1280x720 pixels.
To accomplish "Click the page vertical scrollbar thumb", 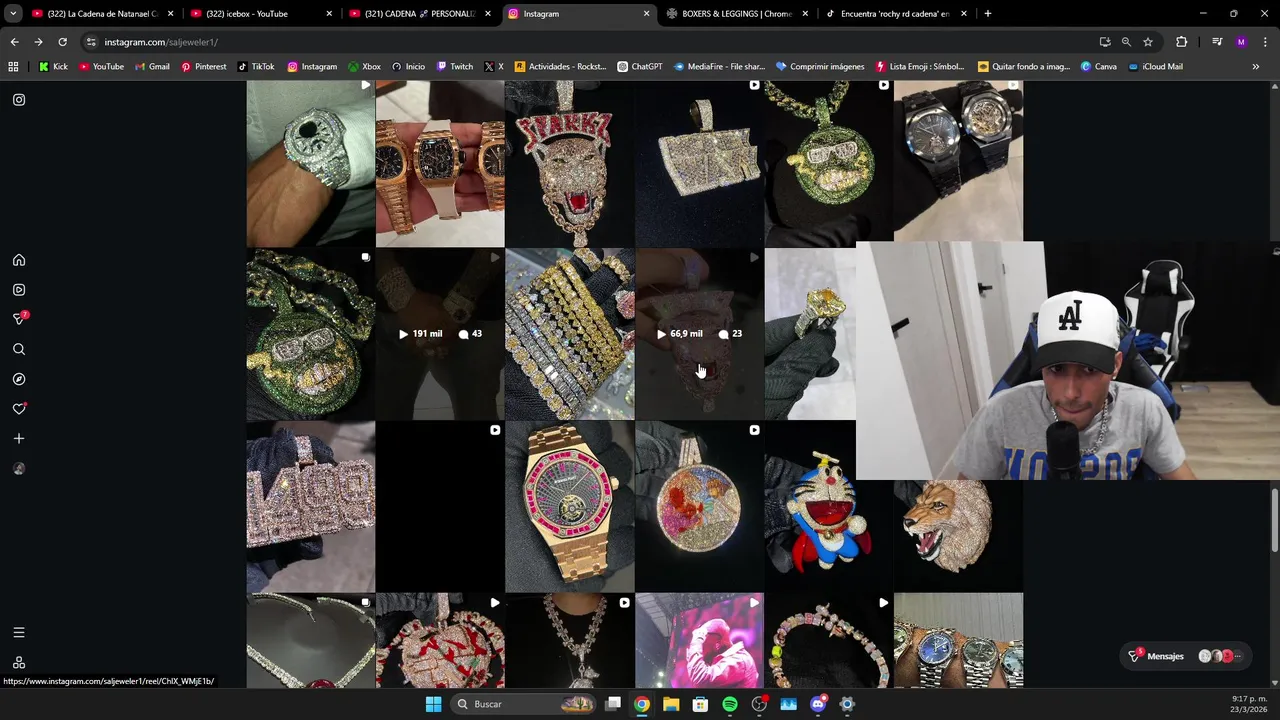I will click(1274, 519).
